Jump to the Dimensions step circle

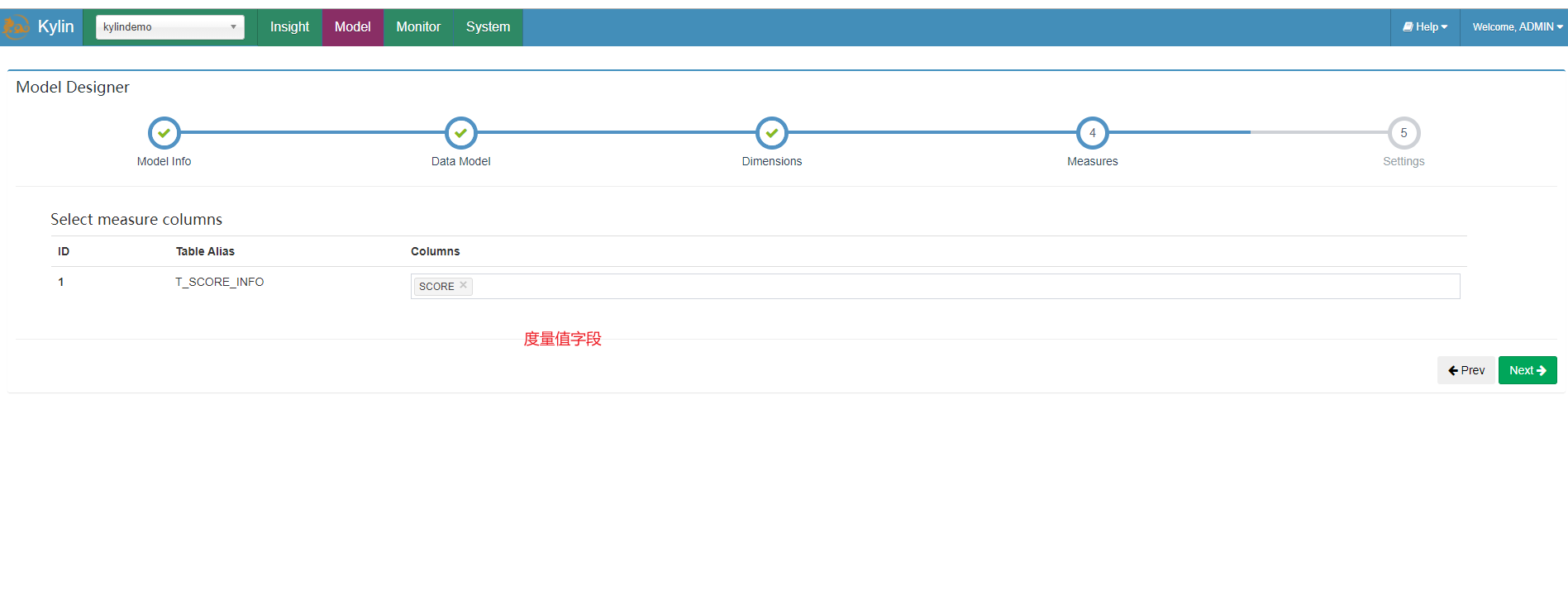click(x=772, y=133)
